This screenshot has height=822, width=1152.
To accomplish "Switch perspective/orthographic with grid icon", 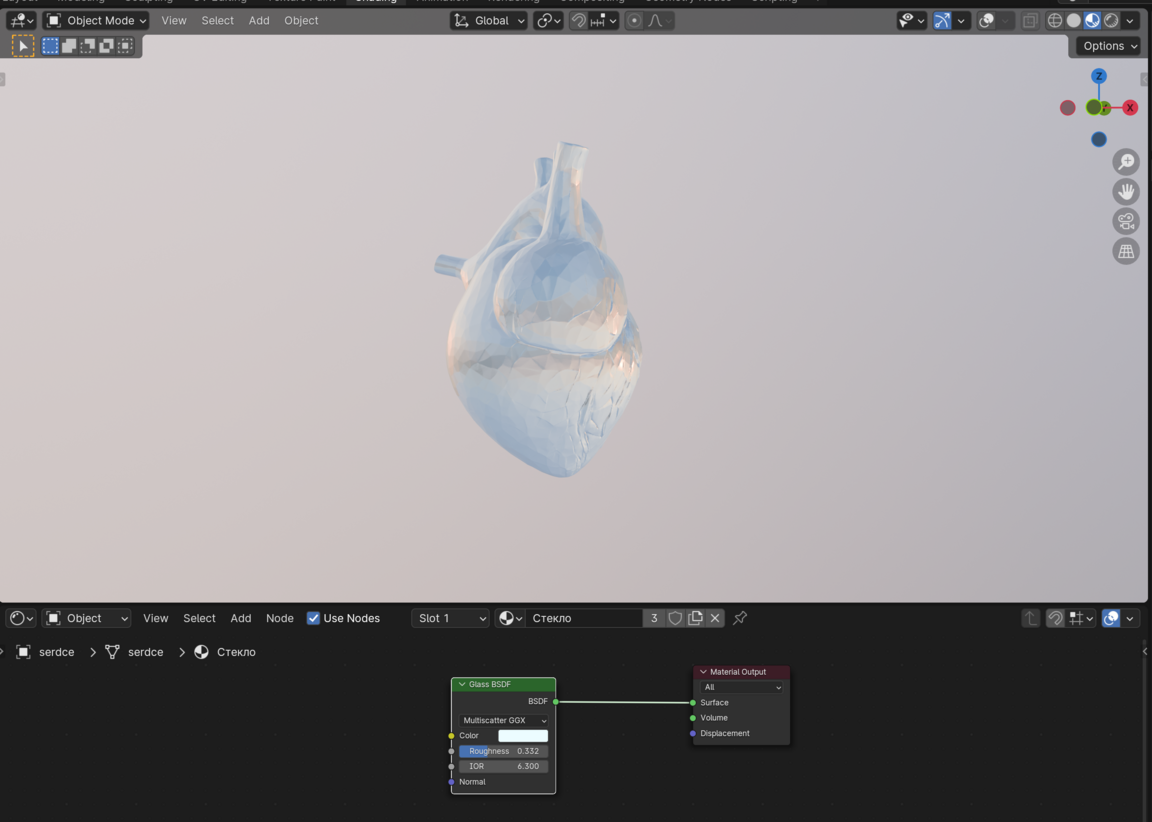I will click(x=1126, y=252).
